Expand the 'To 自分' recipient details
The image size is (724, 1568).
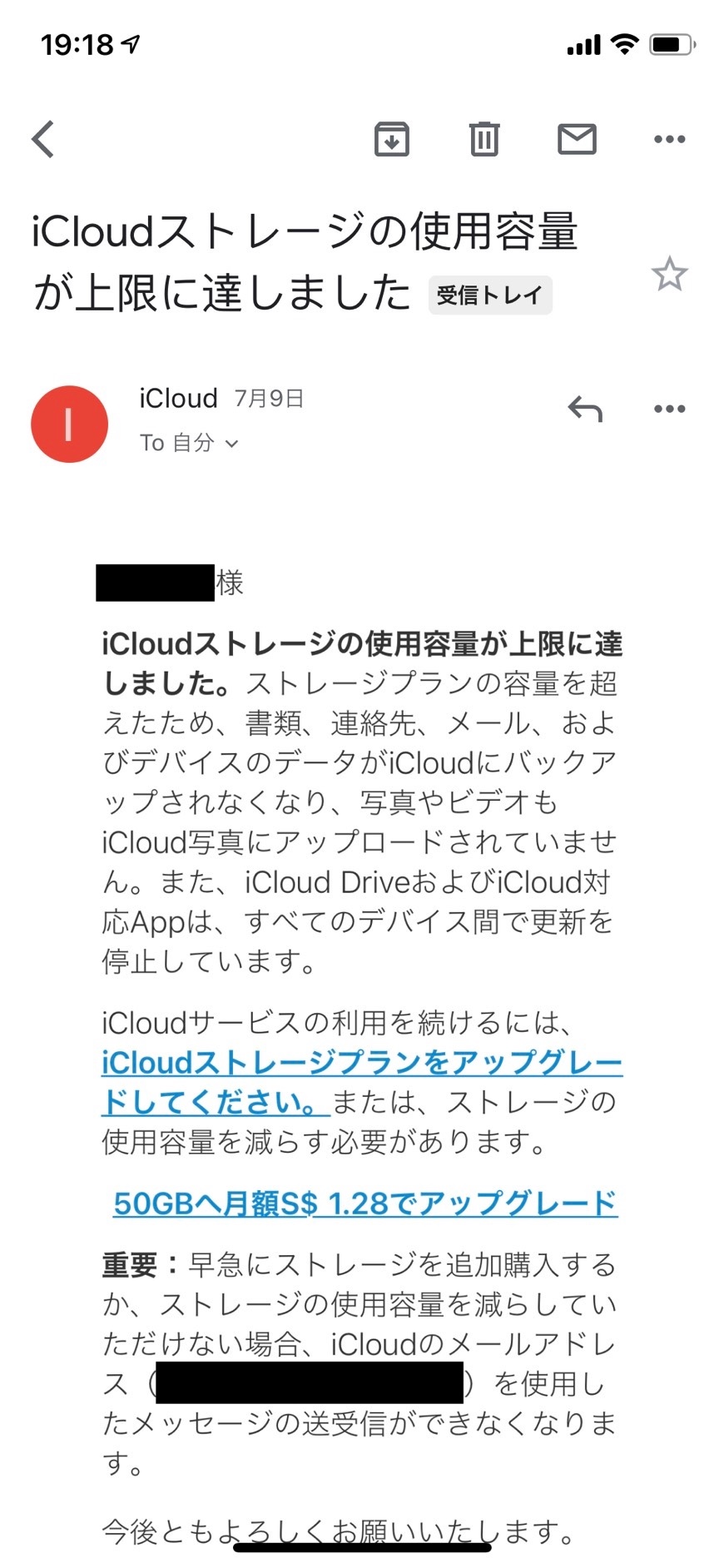coord(189,443)
